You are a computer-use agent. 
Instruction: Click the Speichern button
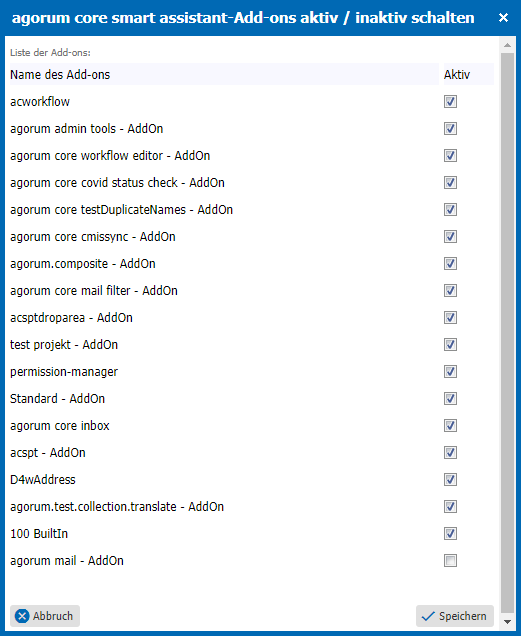[x=454, y=616]
